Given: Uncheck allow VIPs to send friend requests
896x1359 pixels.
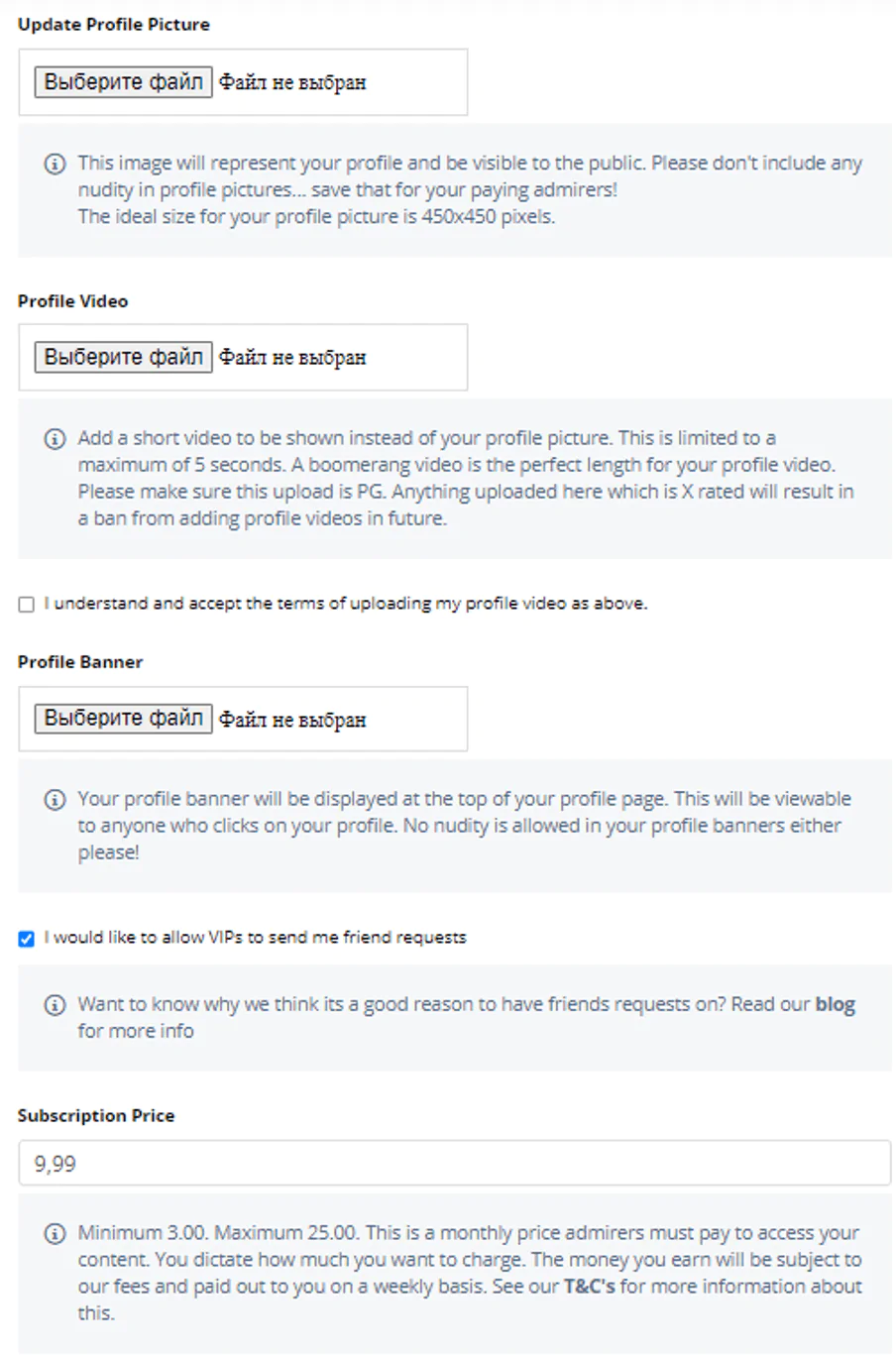Looking at the screenshot, I should 27,939.
